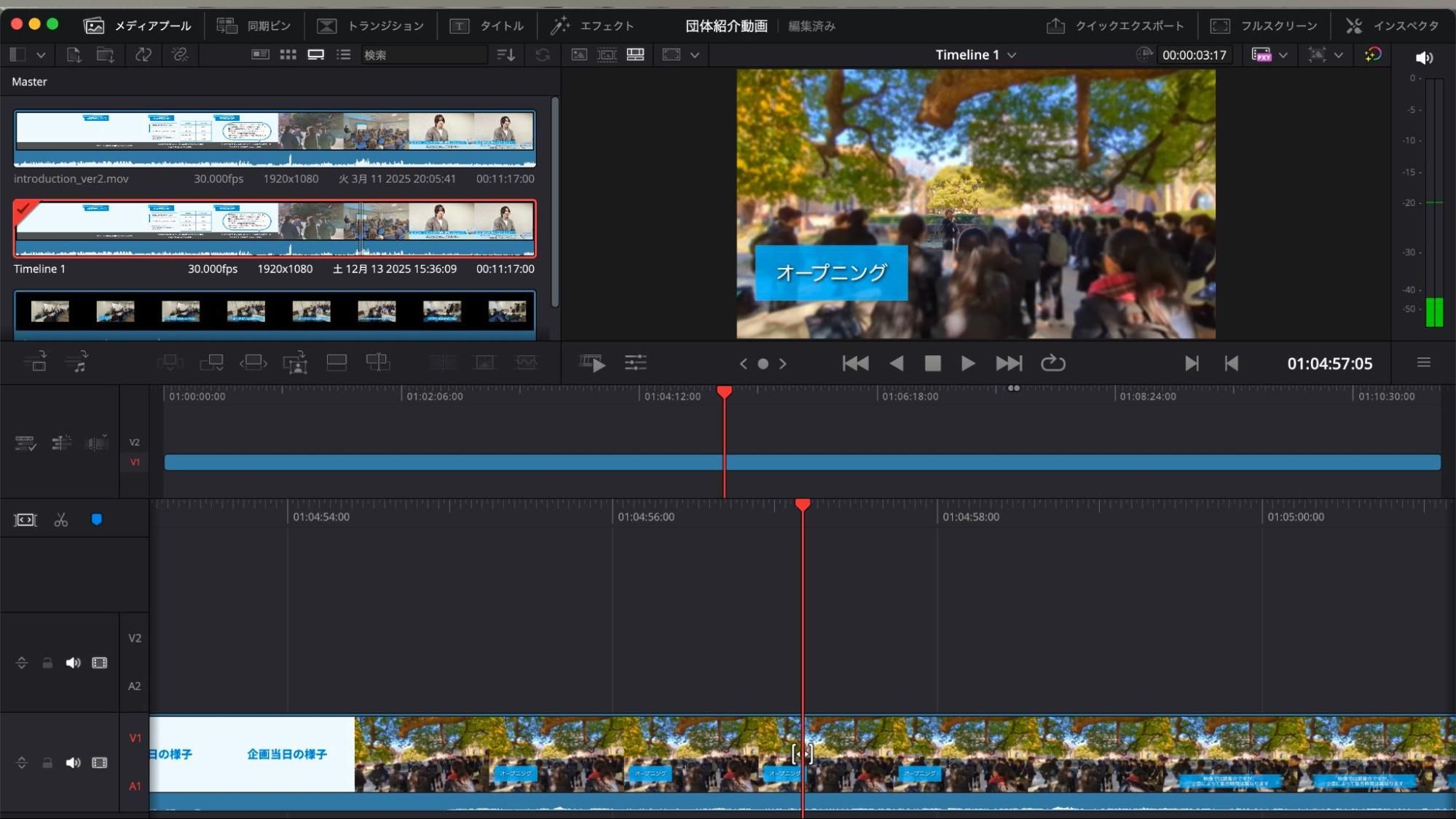1456x819 pixels.
Task: Switch to the エフェクト tab
Action: 592,26
